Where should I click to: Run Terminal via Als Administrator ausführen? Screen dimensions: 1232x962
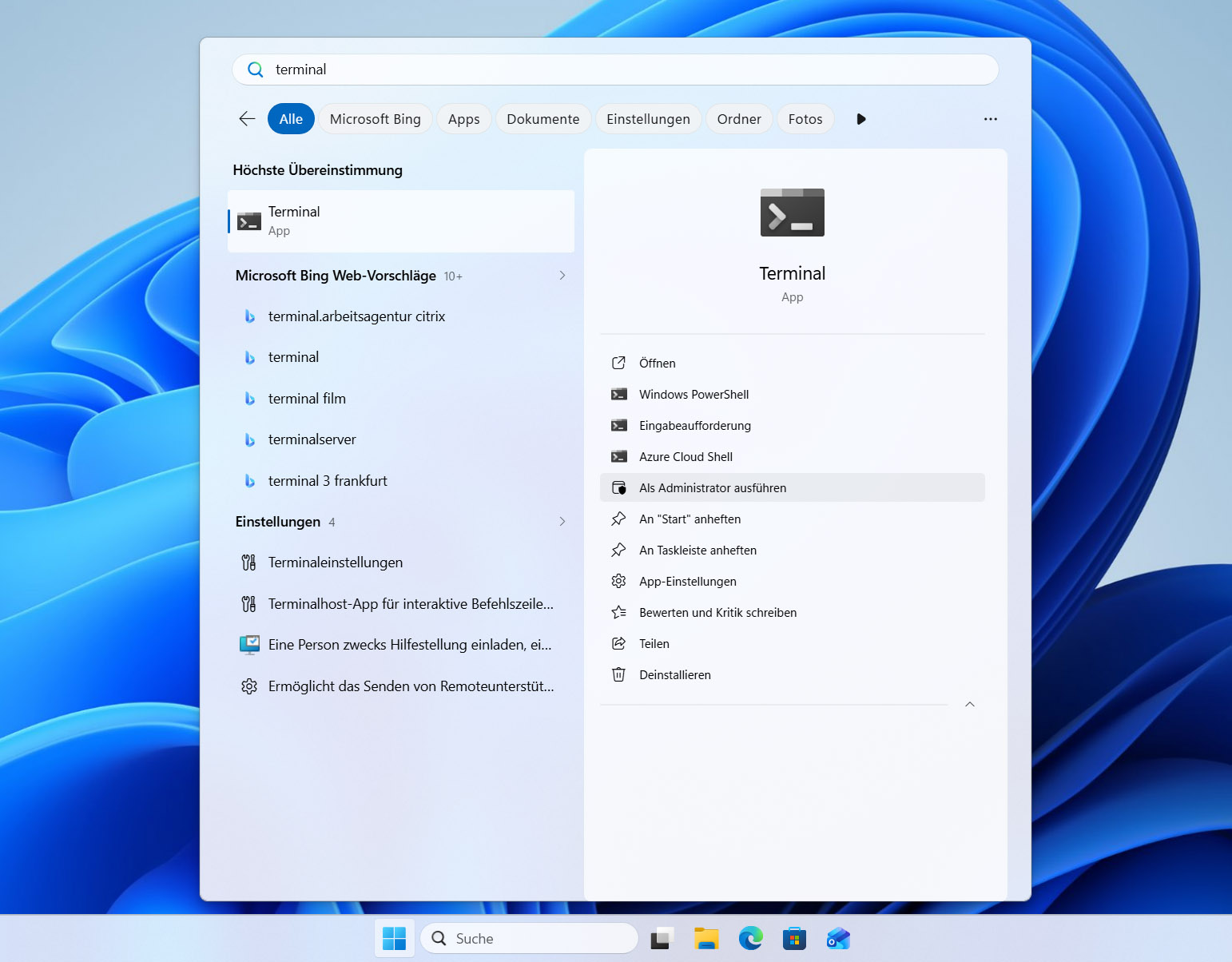point(793,488)
